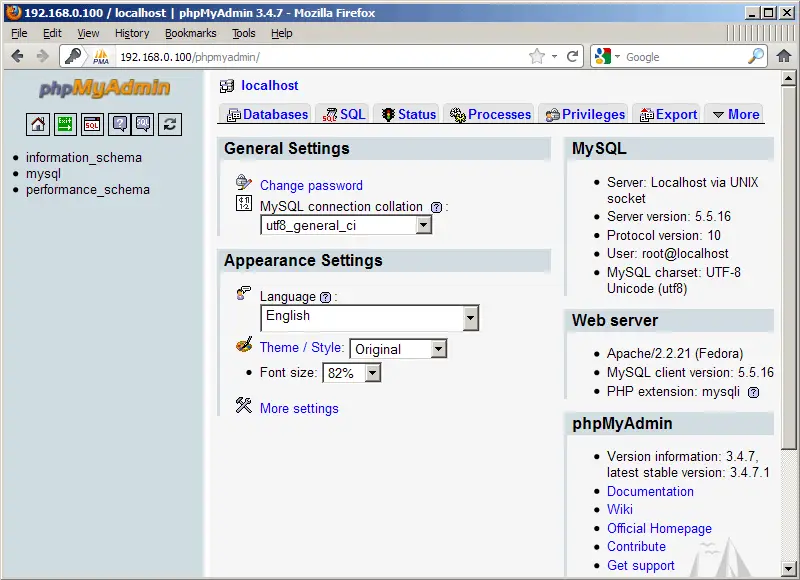
Task: Click the help icon next to PHP extension
Action: 753,392
